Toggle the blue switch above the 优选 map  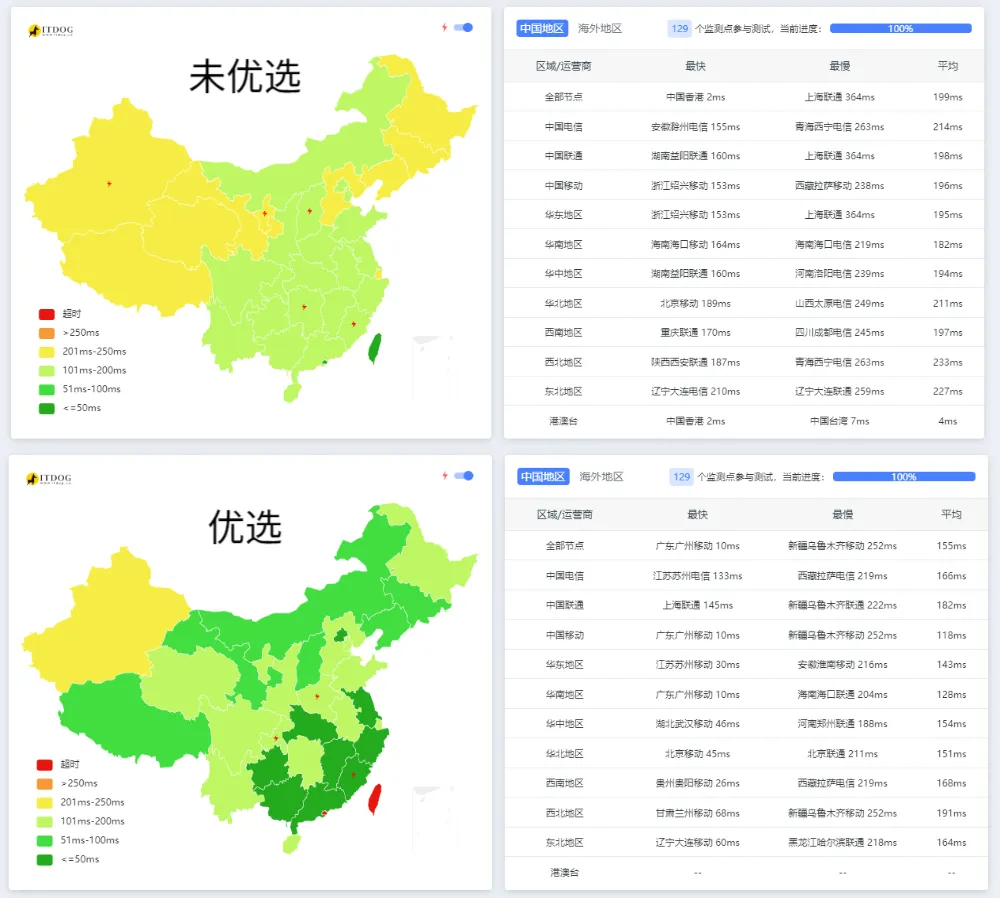click(463, 476)
